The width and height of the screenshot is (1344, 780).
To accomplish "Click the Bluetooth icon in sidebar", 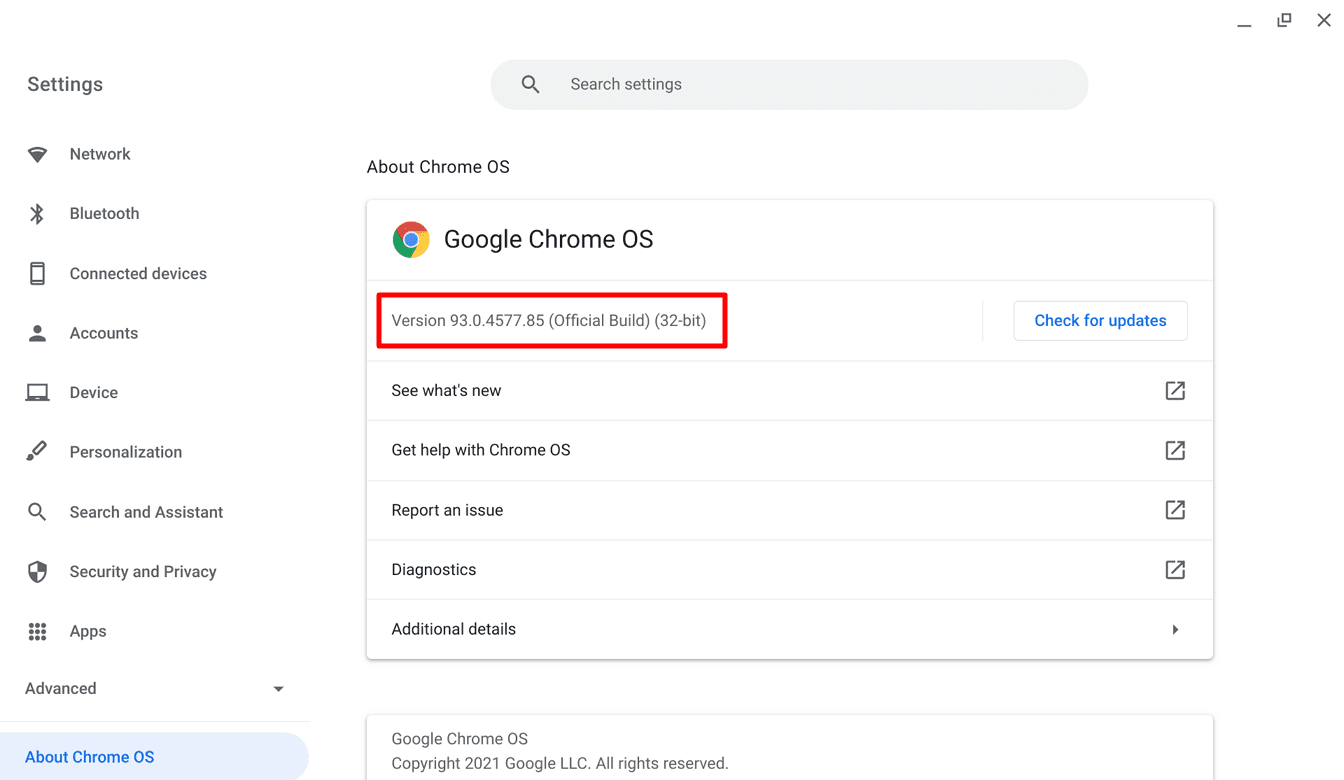I will tap(37, 213).
